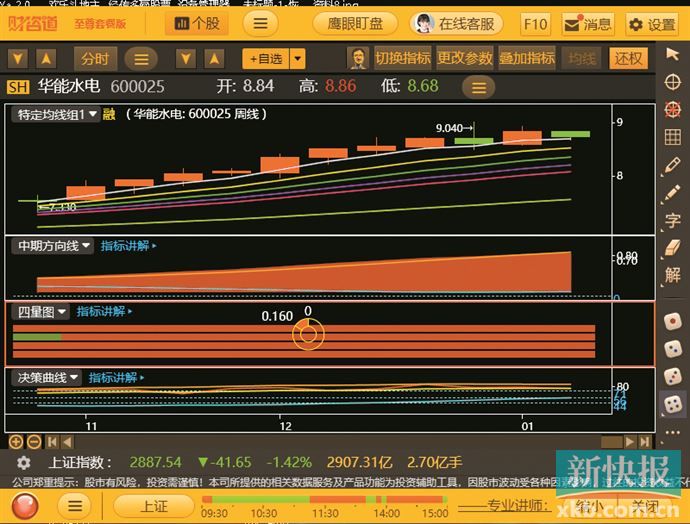
Task: Switch to 分时 chart
Action: (95, 59)
